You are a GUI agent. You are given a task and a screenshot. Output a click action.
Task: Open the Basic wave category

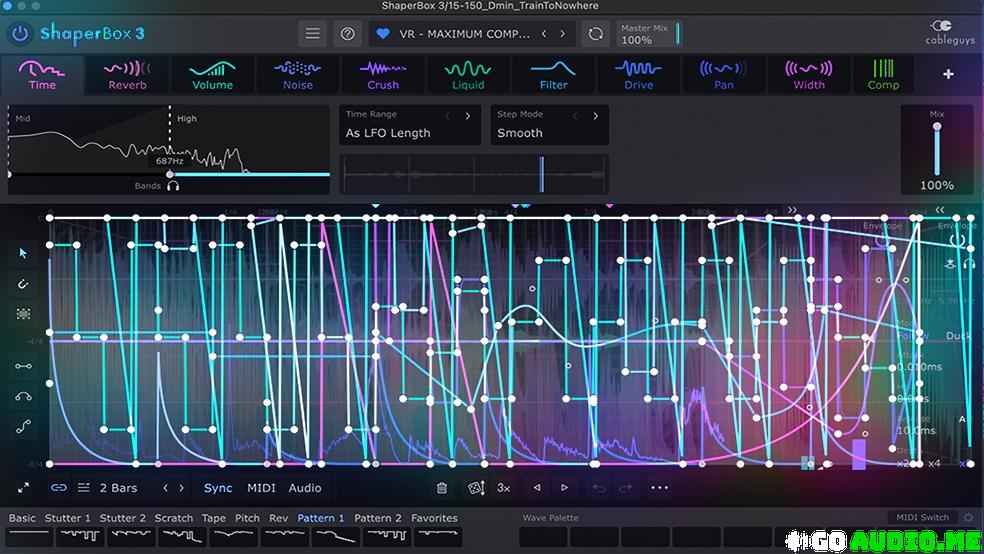pos(22,518)
